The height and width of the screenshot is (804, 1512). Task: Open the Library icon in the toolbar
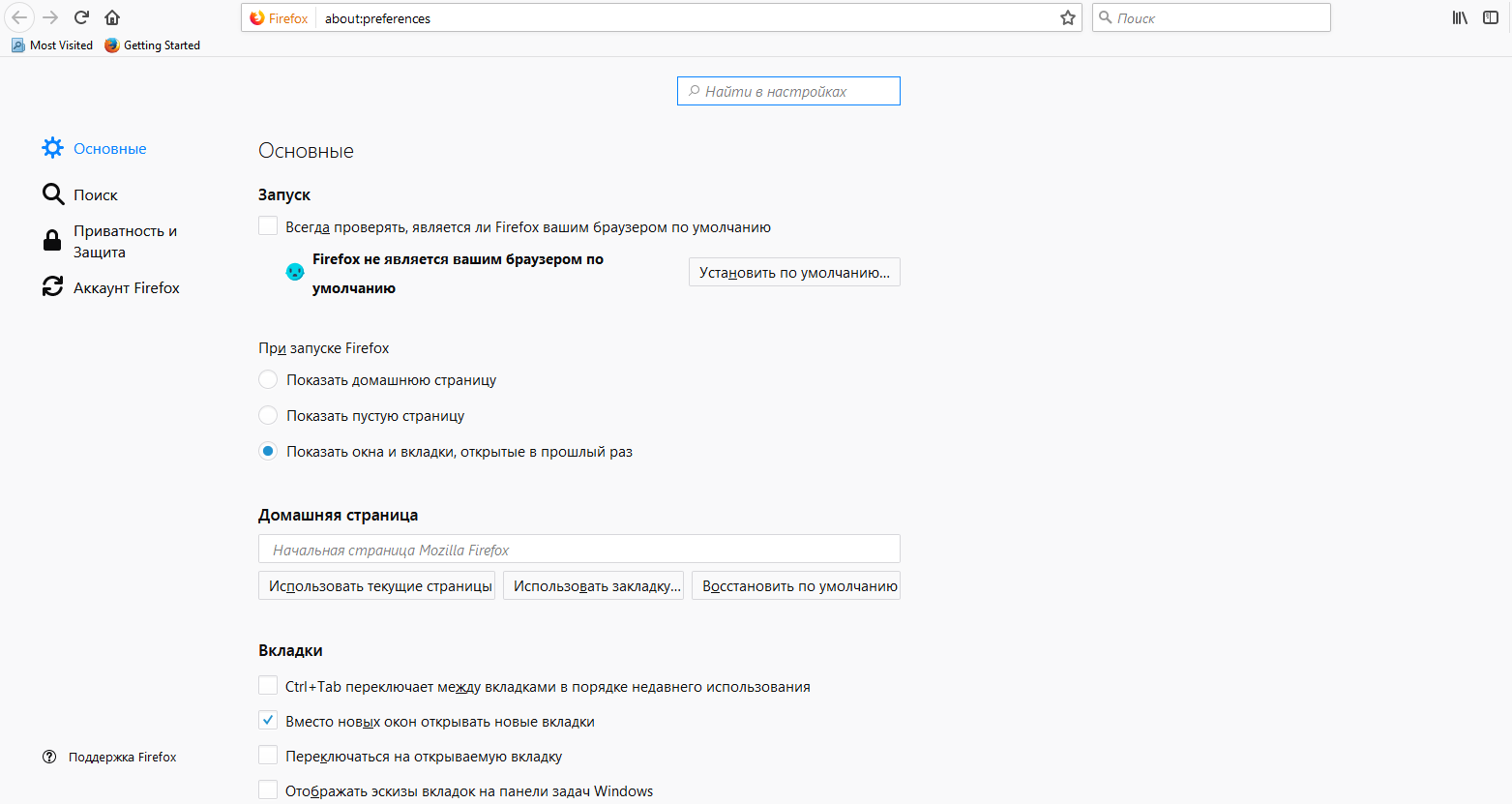1460,17
